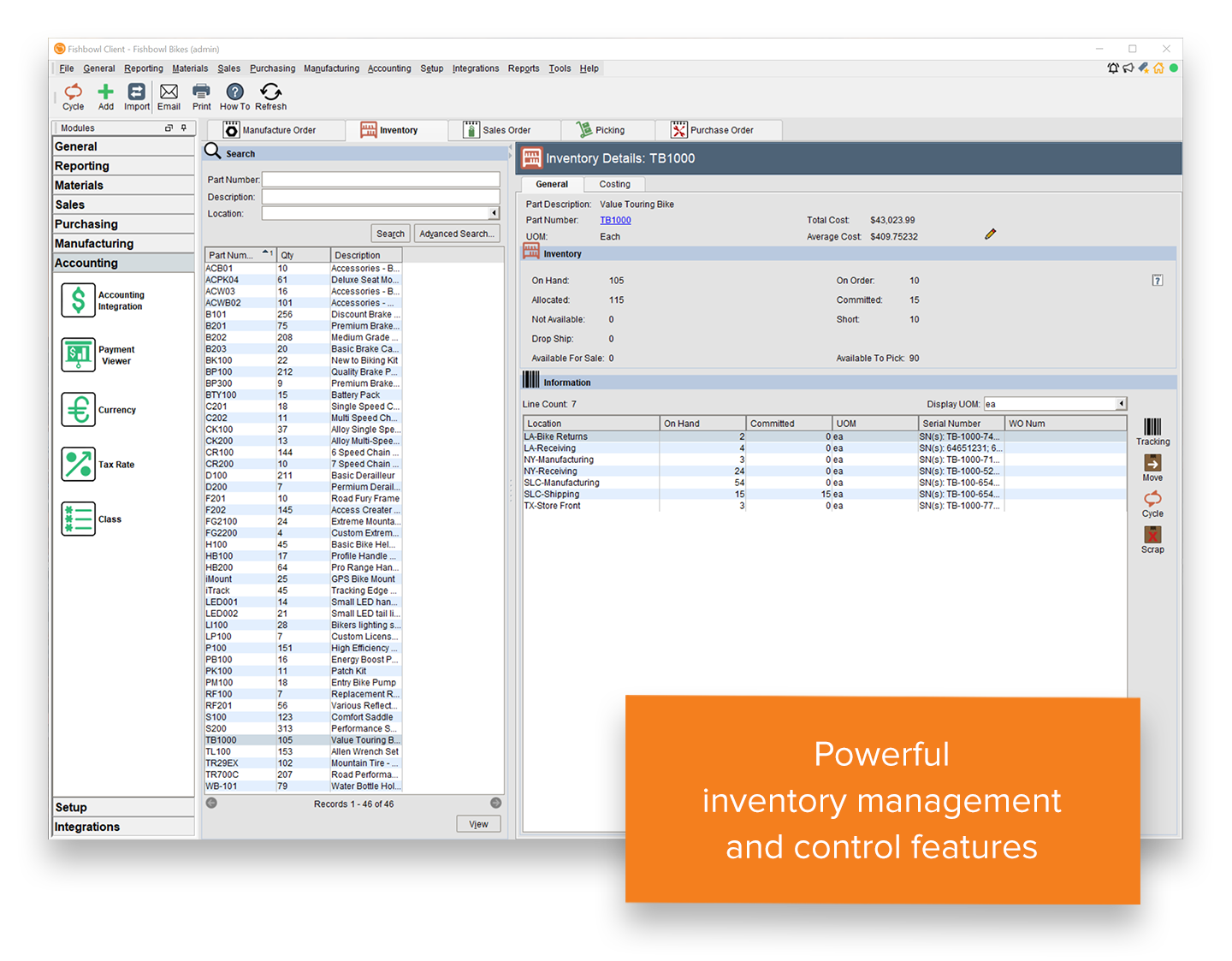Open the Class module icon

click(x=77, y=519)
